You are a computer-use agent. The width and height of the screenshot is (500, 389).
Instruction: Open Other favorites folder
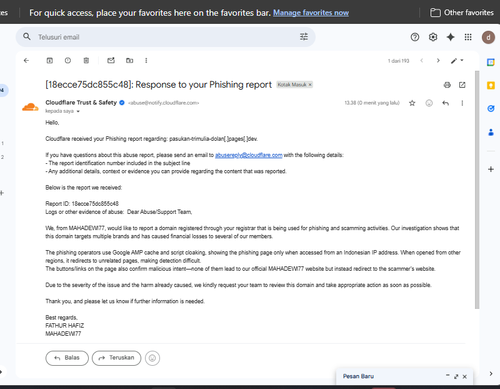(x=462, y=13)
